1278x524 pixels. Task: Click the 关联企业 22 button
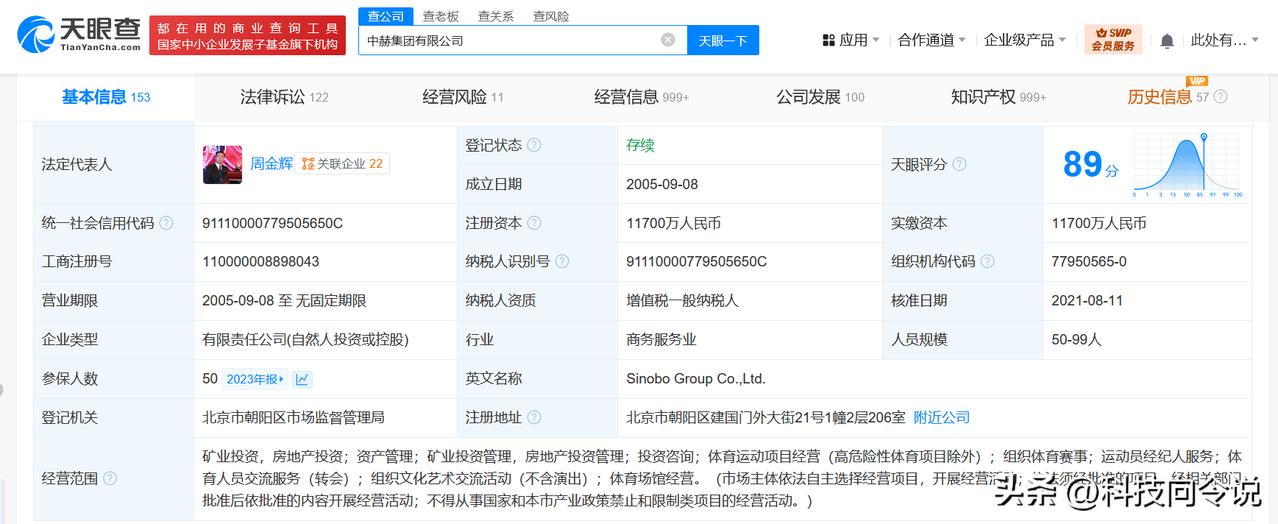coord(342,163)
